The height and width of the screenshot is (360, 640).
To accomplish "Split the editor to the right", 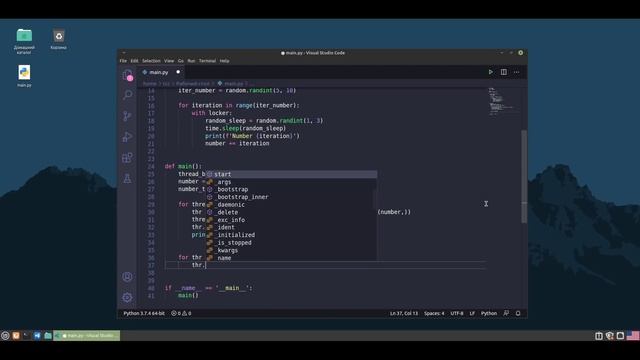I will coord(504,72).
